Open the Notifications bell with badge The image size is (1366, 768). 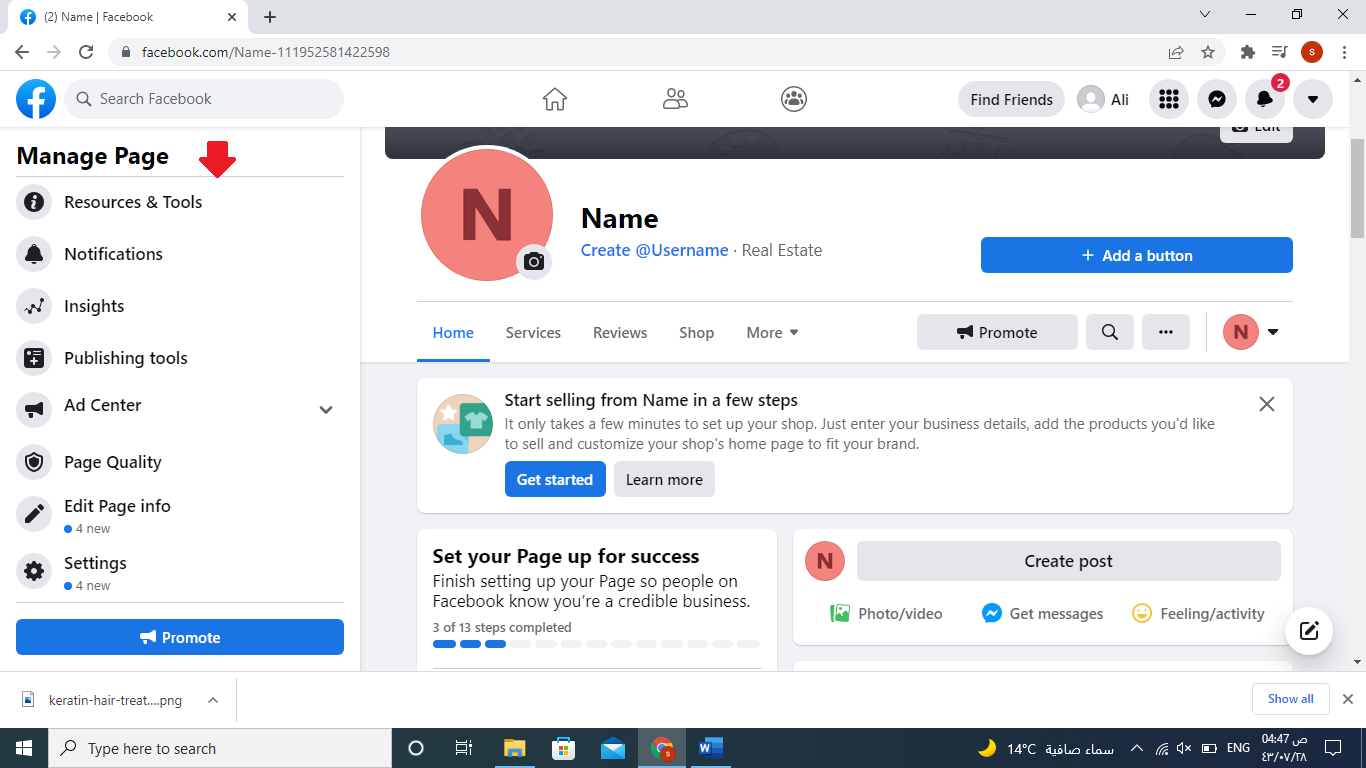click(1265, 99)
